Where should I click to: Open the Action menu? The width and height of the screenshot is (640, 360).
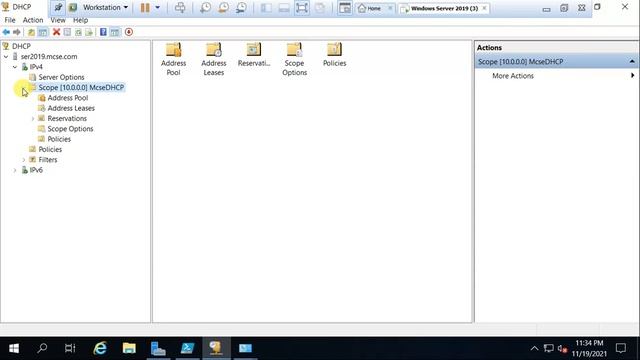33,20
